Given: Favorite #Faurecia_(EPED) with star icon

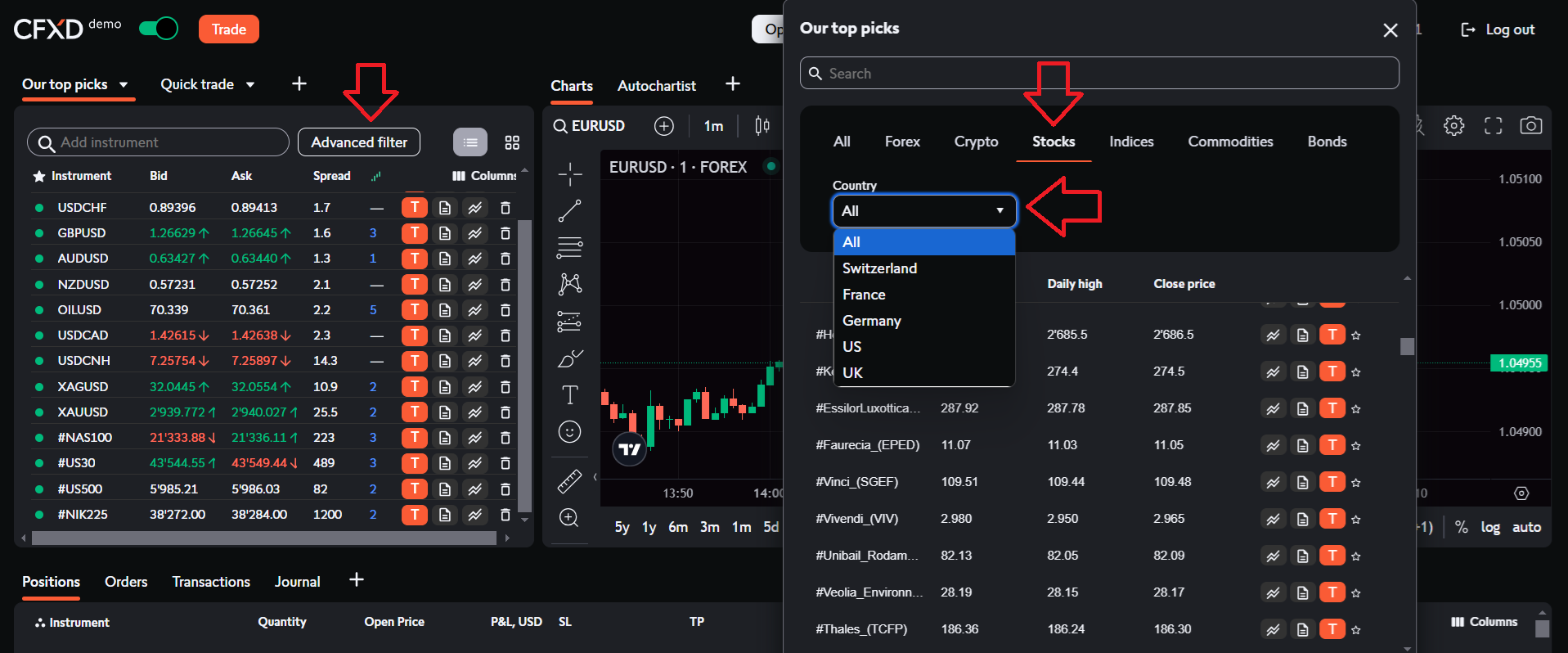Looking at the screenshot, I should tap(1356, 445).
